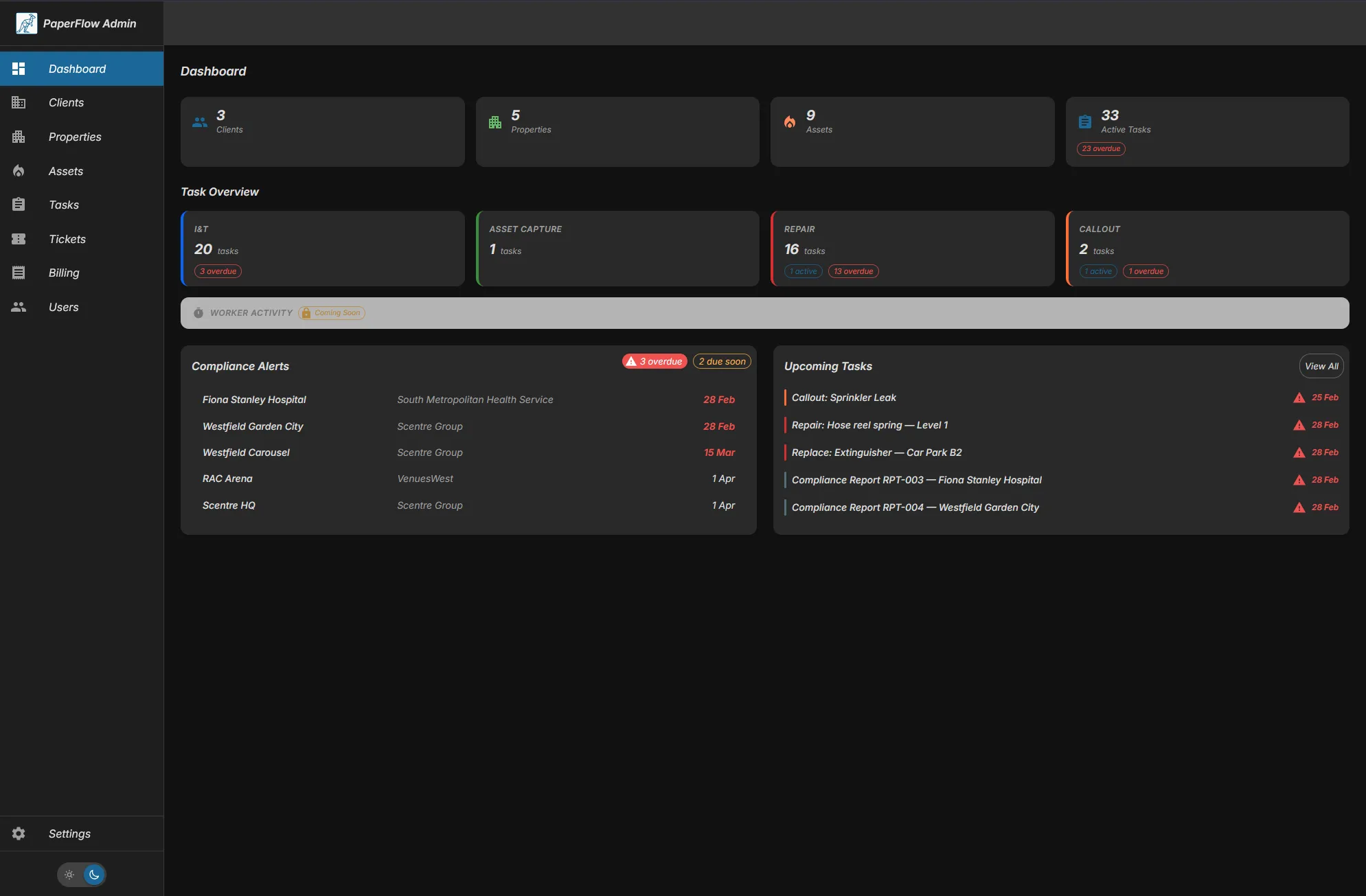The image size is (1366, 896).
Task: Click the View All button in Upcoming Tasks
Action: (1320, 365)
